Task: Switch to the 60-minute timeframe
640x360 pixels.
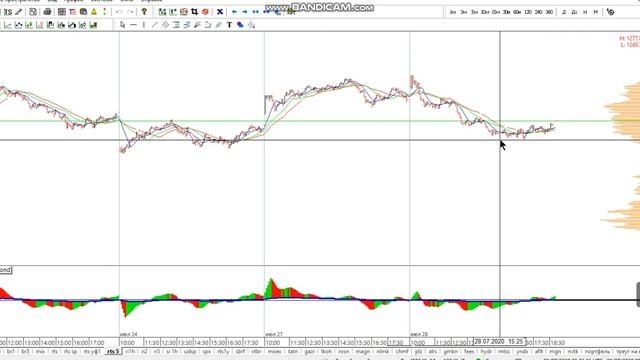Action: coord(517,12)
